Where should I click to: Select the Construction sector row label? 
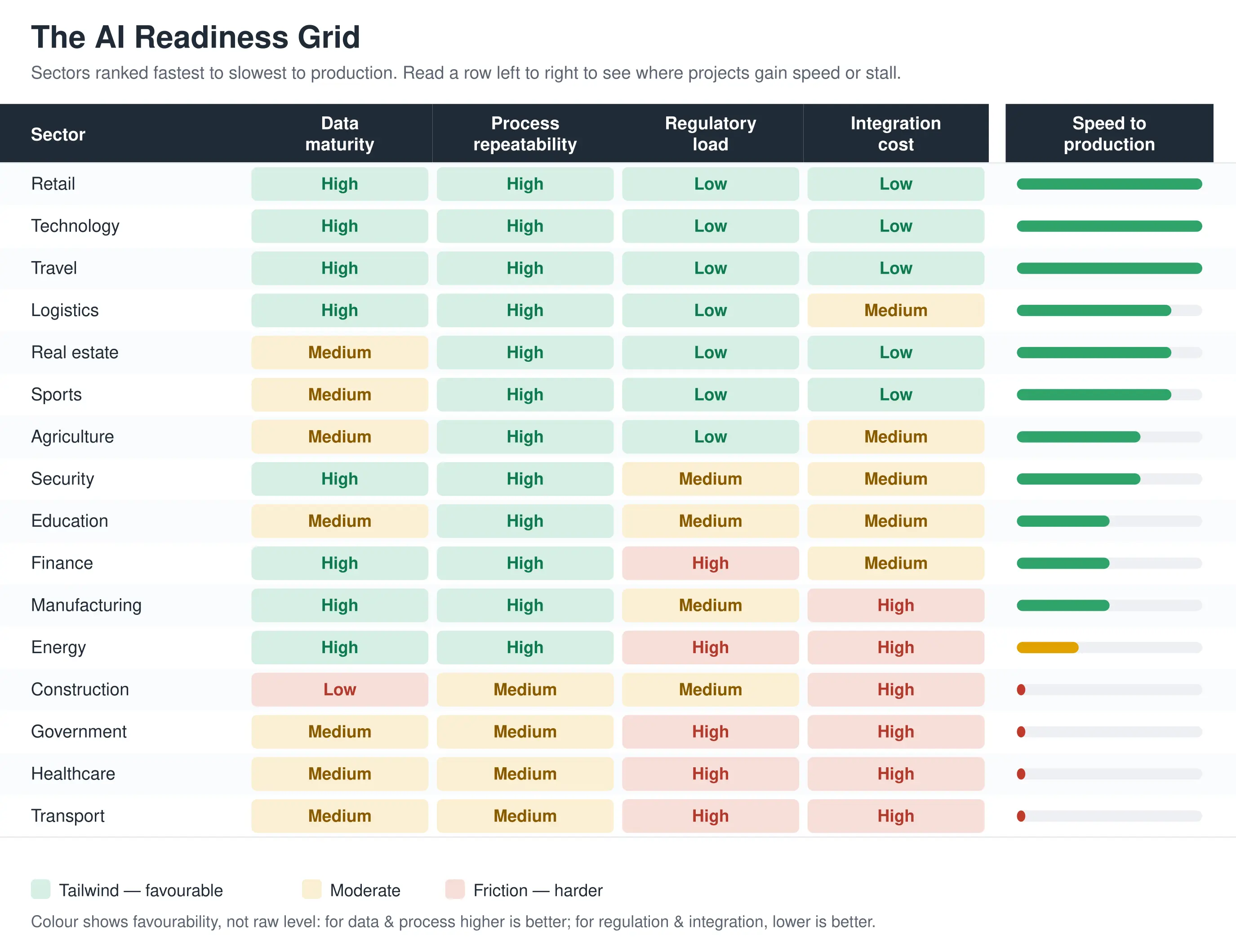click(80, 690)
